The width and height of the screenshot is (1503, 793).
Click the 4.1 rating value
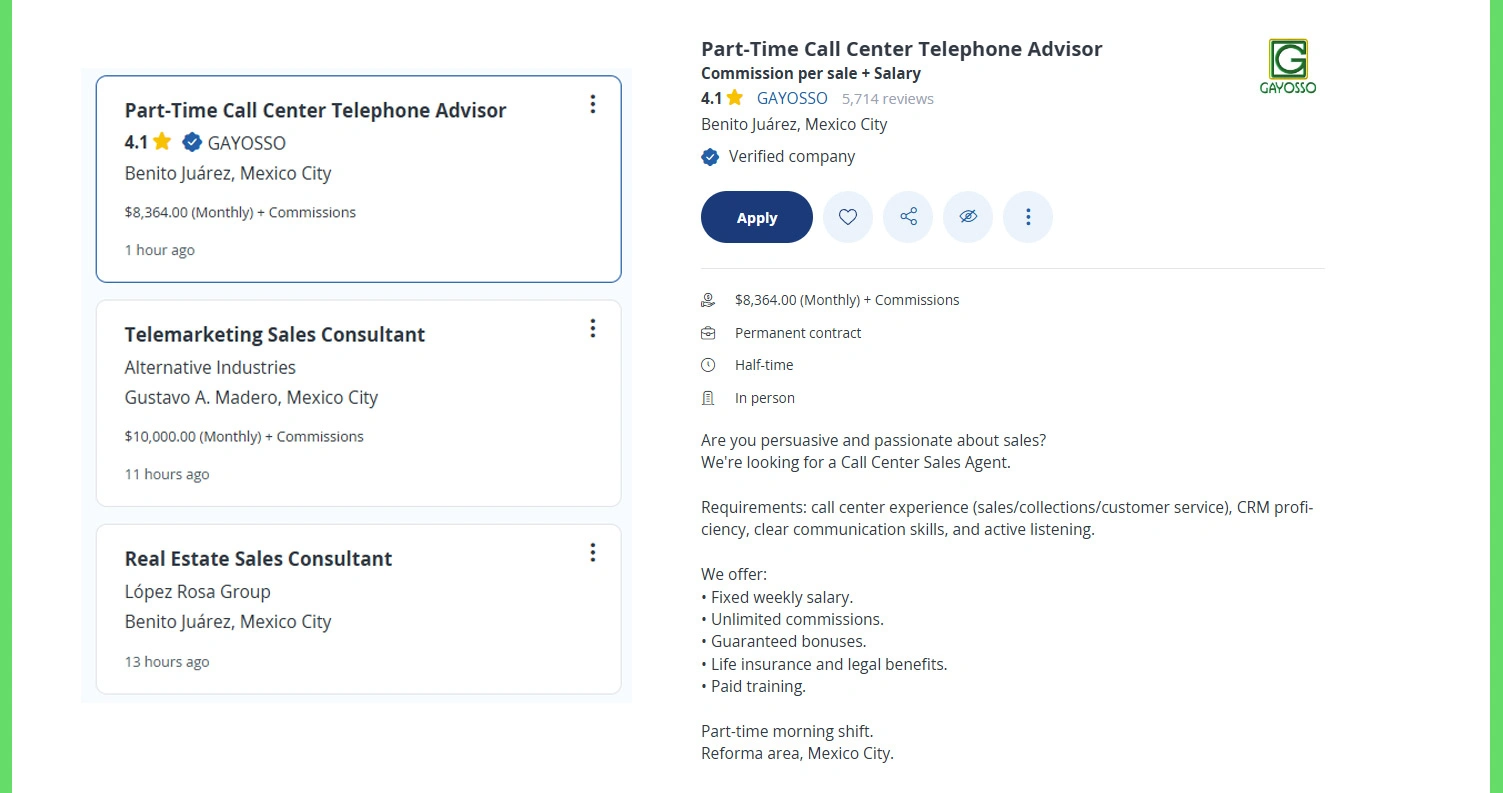[709, 98]
